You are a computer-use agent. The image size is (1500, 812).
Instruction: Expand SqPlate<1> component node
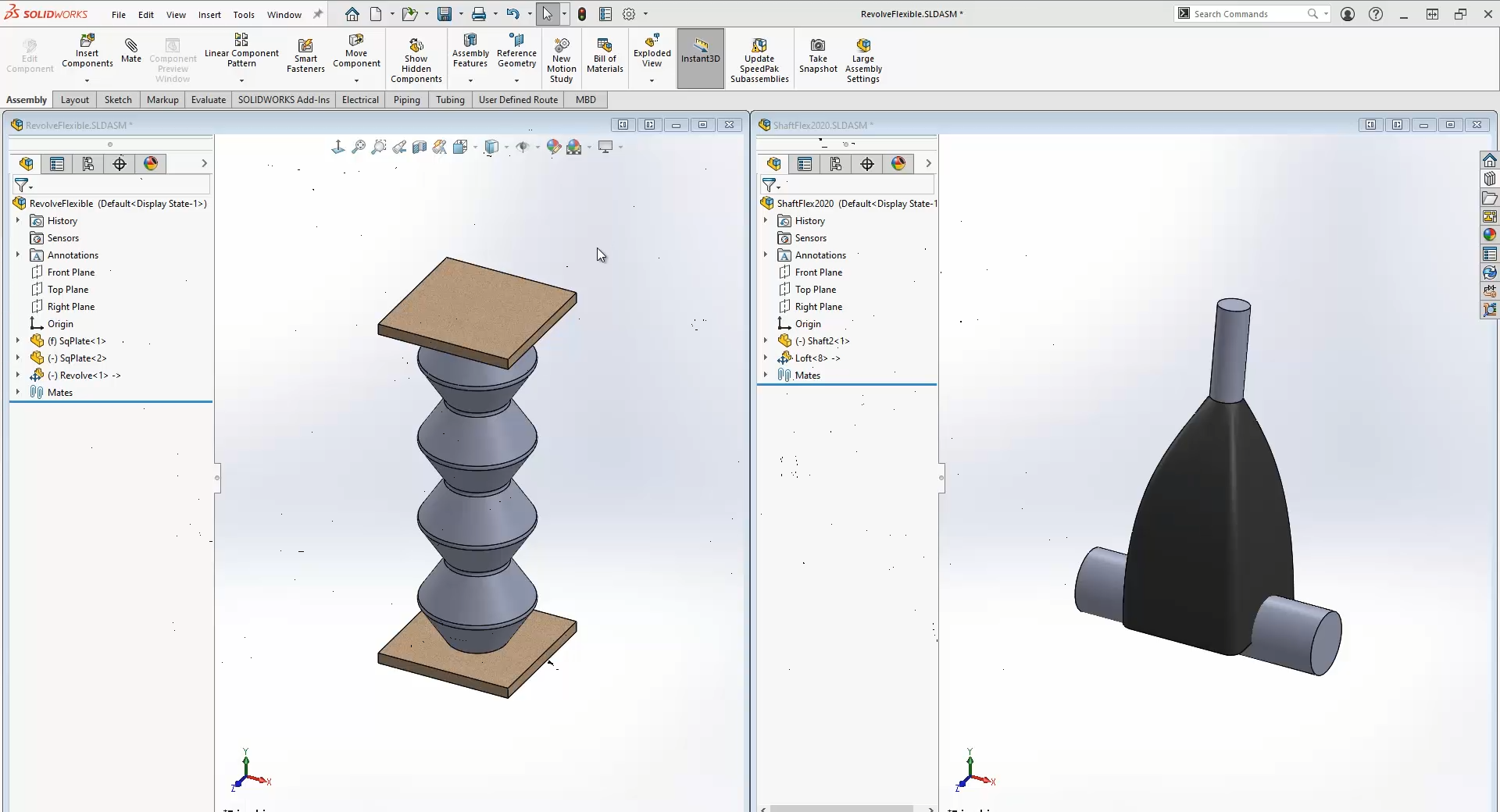18,340
